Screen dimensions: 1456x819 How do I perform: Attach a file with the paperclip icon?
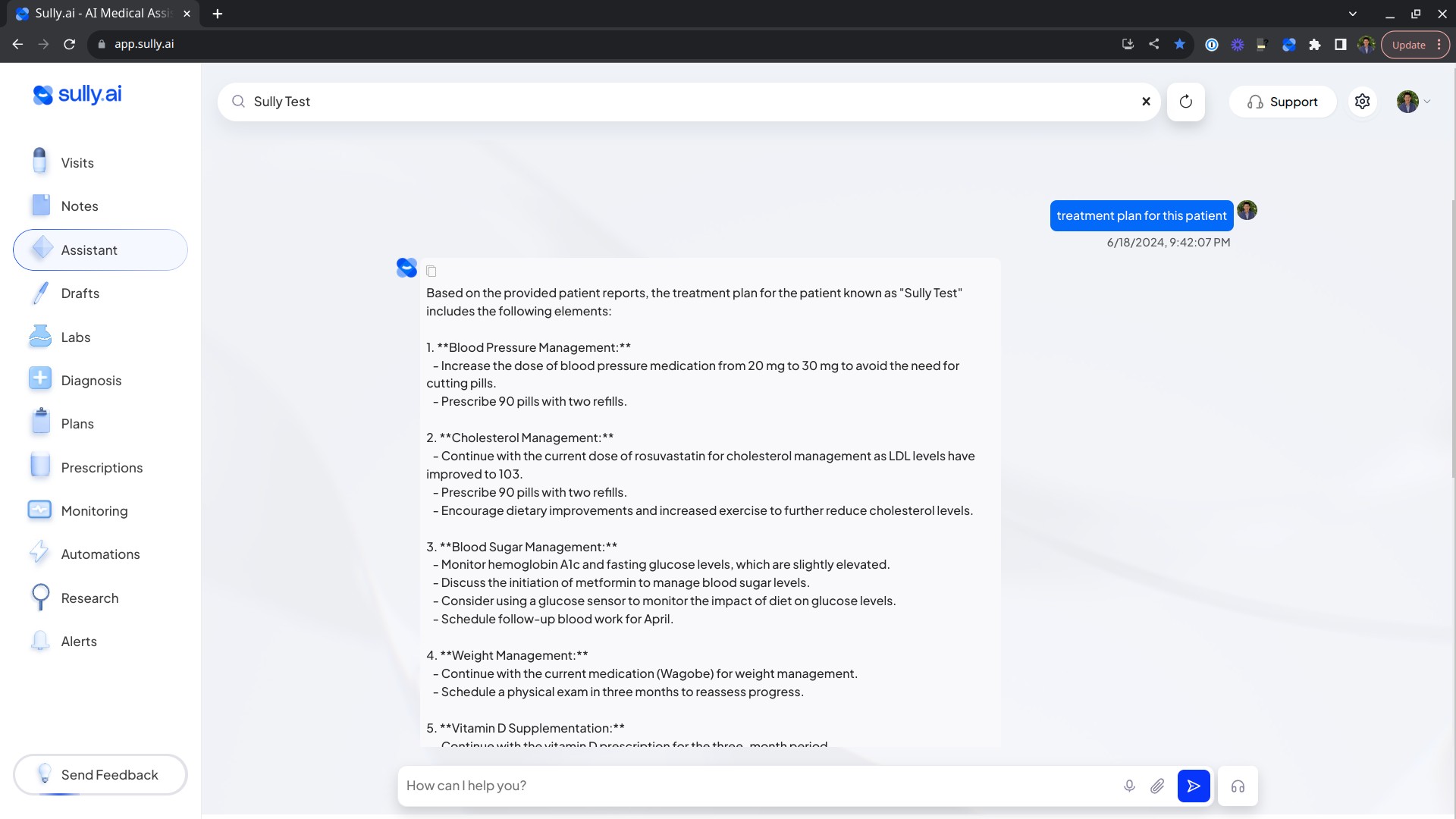coord(1157,786)
